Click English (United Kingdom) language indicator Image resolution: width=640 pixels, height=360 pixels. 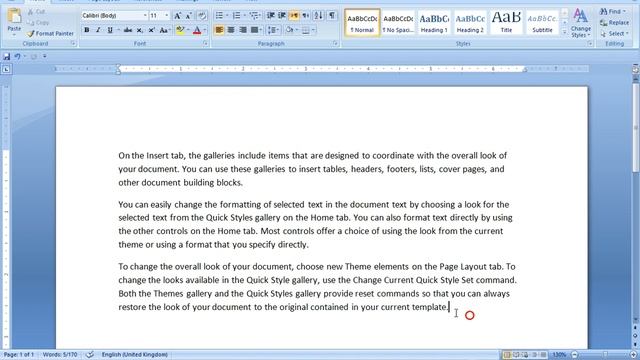click(135, 355)
